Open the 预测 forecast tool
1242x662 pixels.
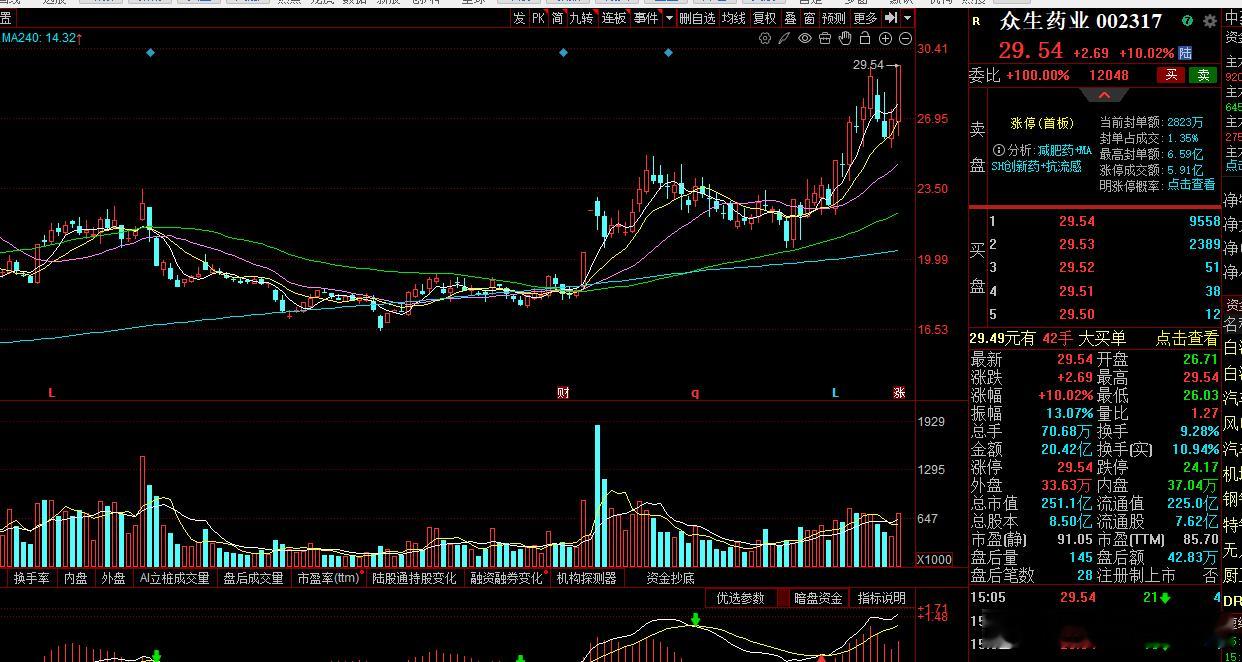click(834, 18)
